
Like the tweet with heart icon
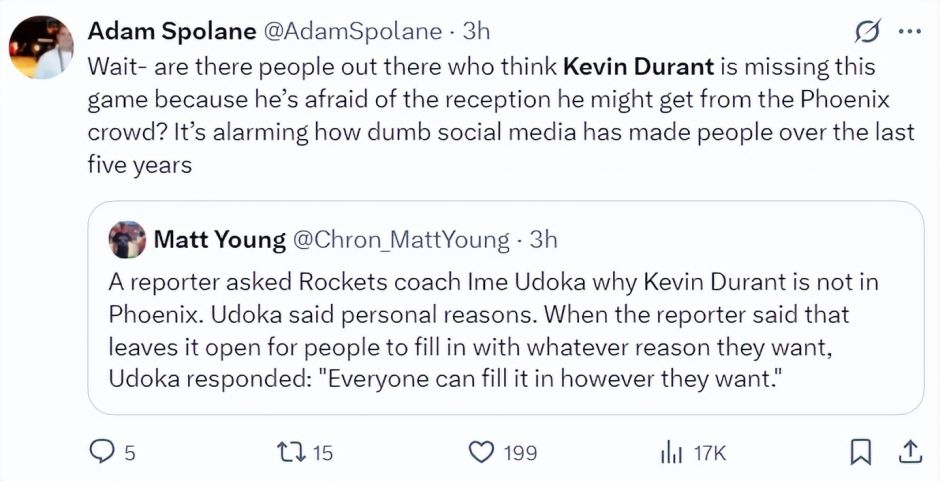483,453
